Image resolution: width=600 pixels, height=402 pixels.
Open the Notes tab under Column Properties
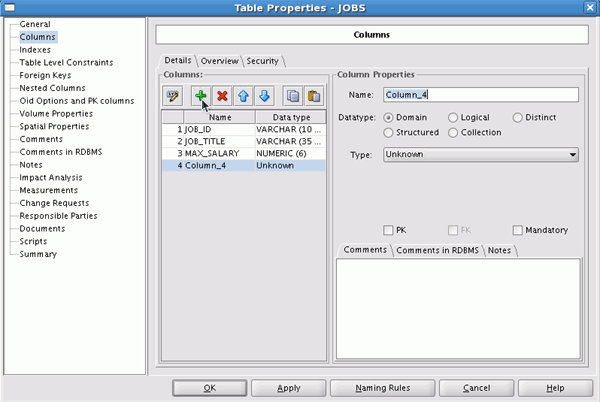click(499, 250)
